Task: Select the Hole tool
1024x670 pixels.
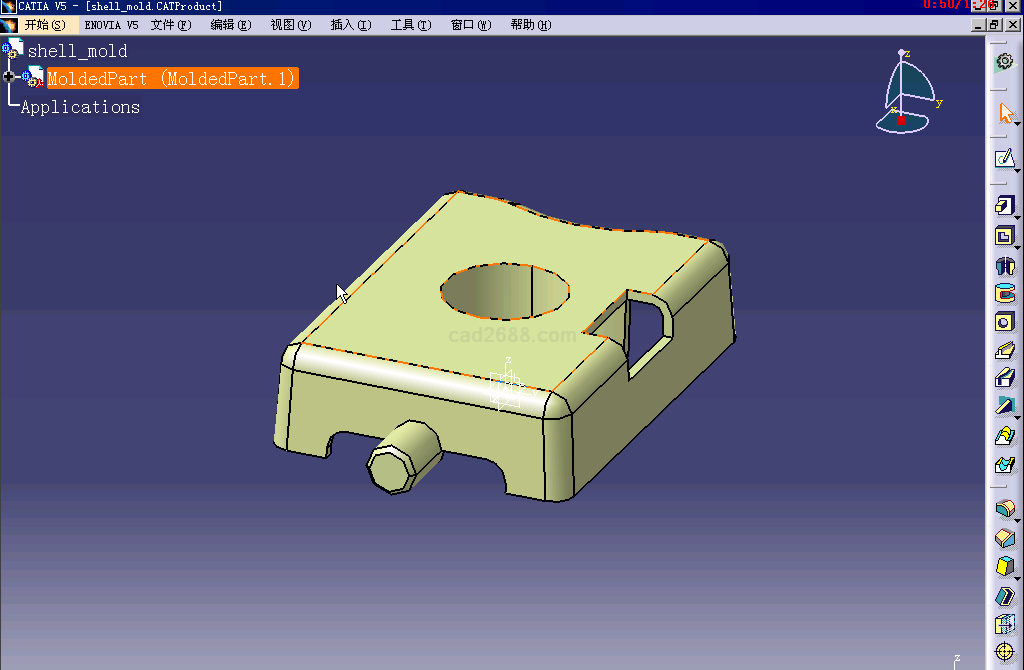Action: [1004, 322]
